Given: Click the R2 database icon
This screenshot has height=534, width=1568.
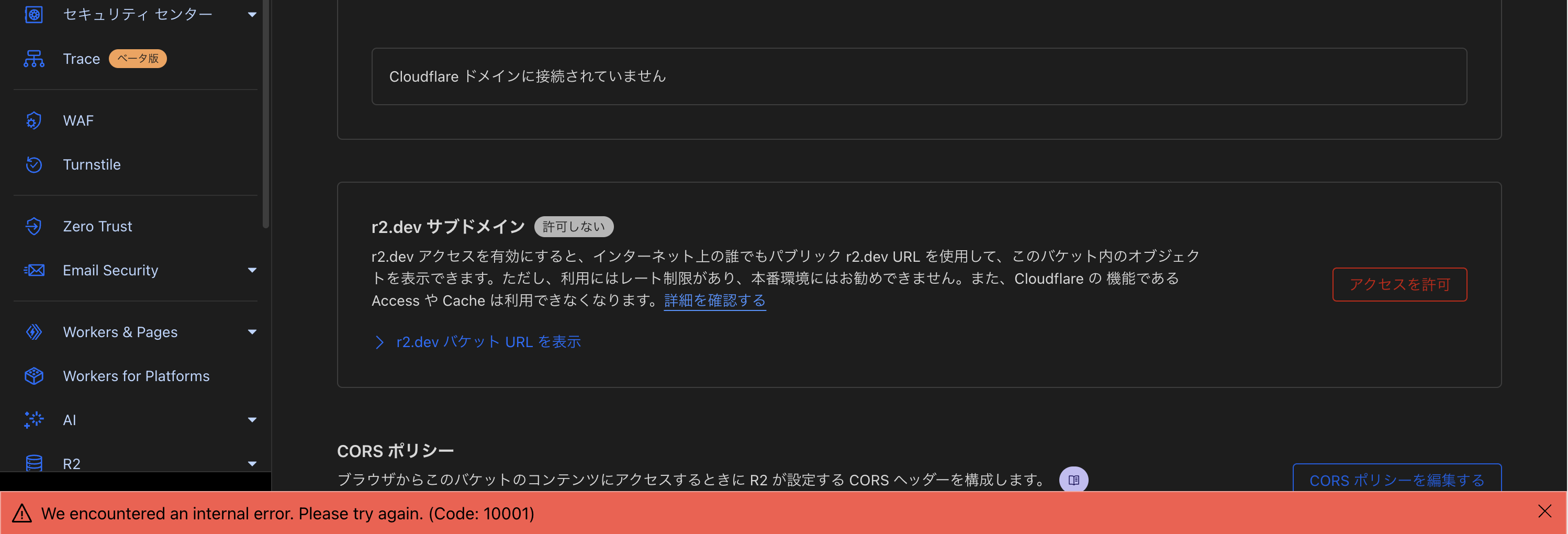Looking at the screenshot, I should [33, 463].
